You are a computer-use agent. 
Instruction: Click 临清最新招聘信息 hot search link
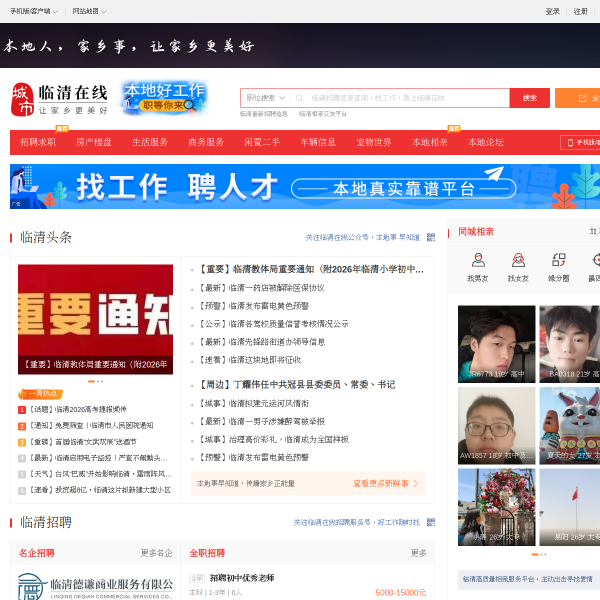264,114
